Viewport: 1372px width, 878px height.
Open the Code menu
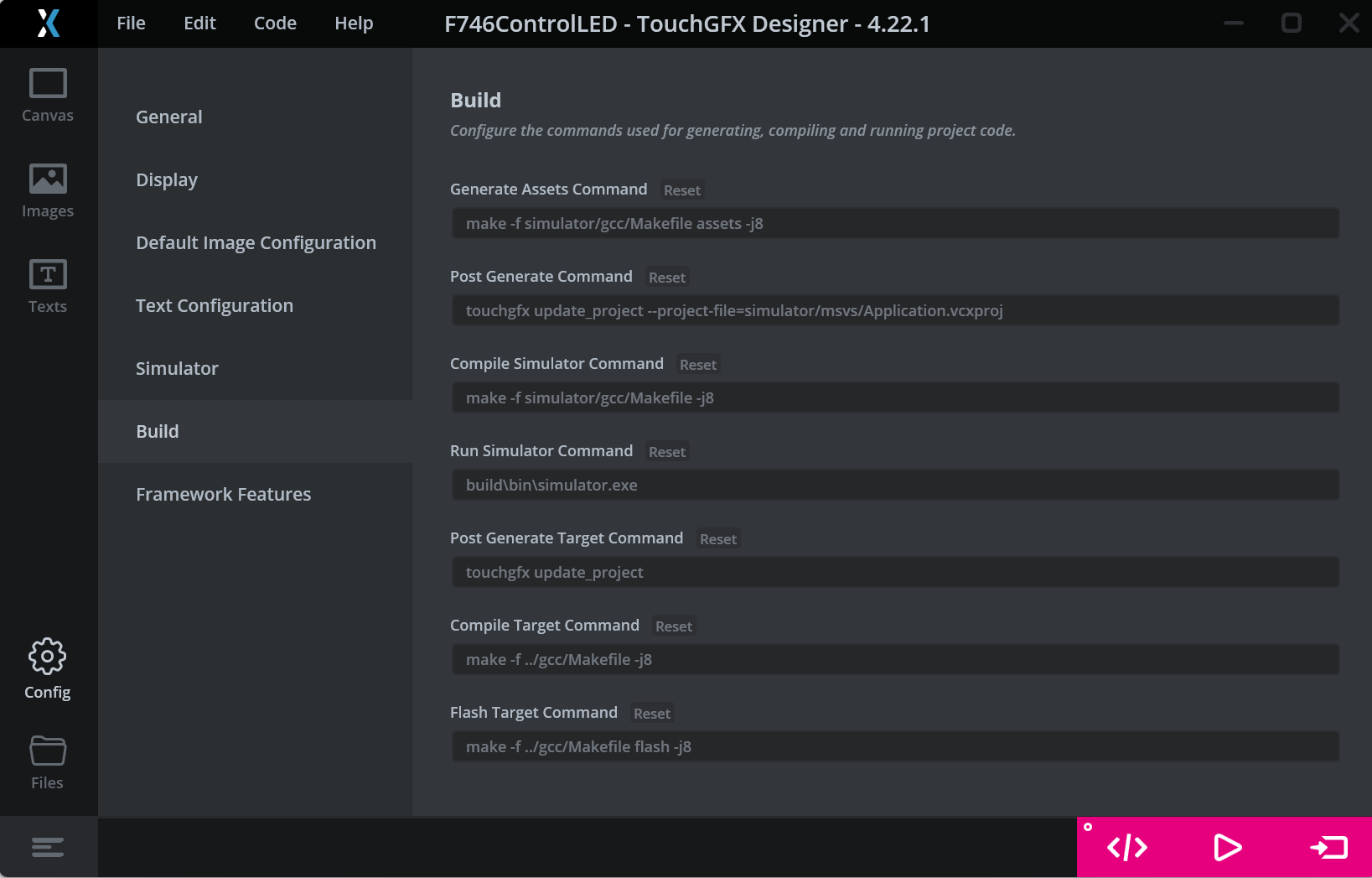(x=275, y=23)
